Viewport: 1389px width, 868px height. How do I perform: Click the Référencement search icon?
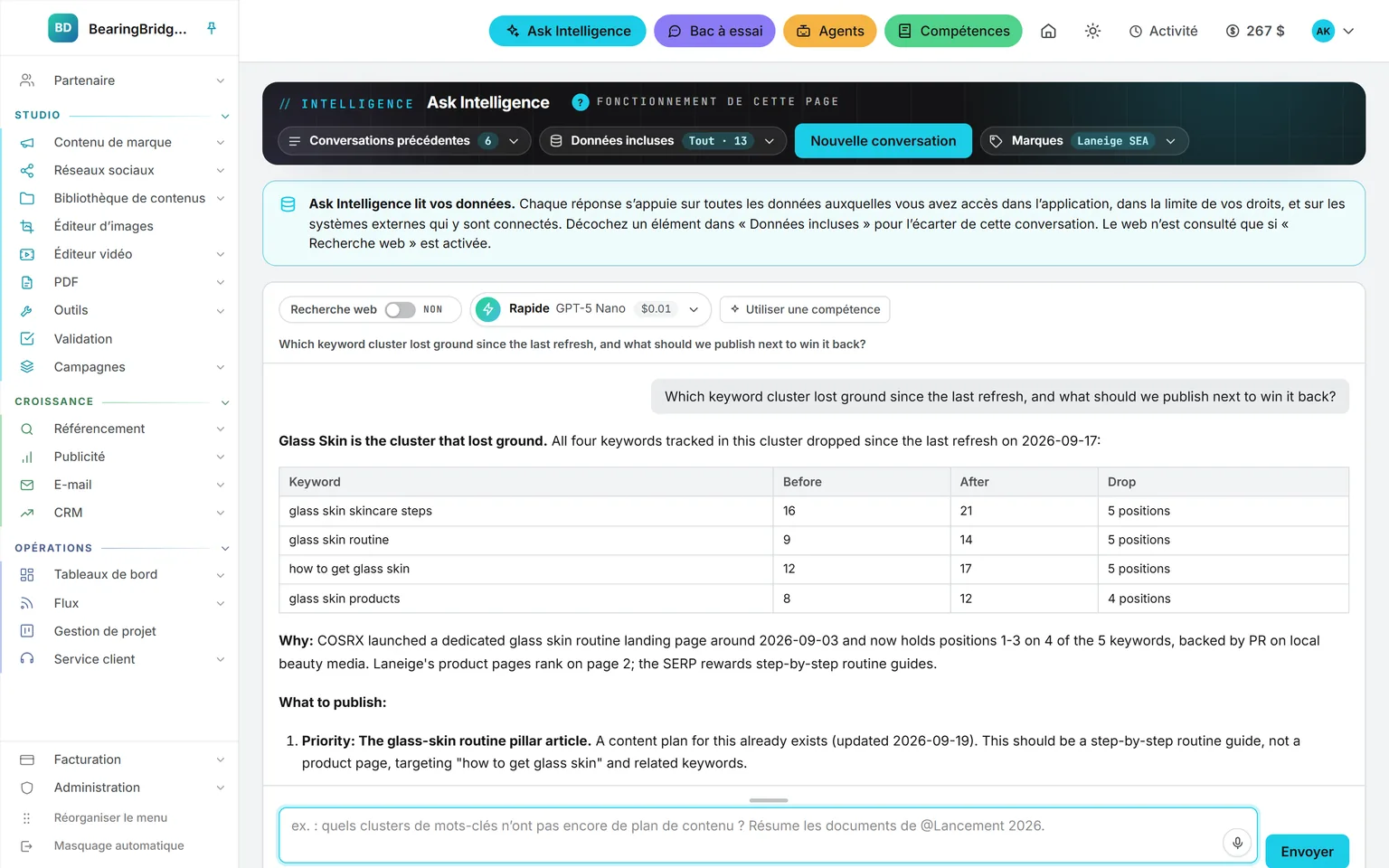[x=27, y=429]
